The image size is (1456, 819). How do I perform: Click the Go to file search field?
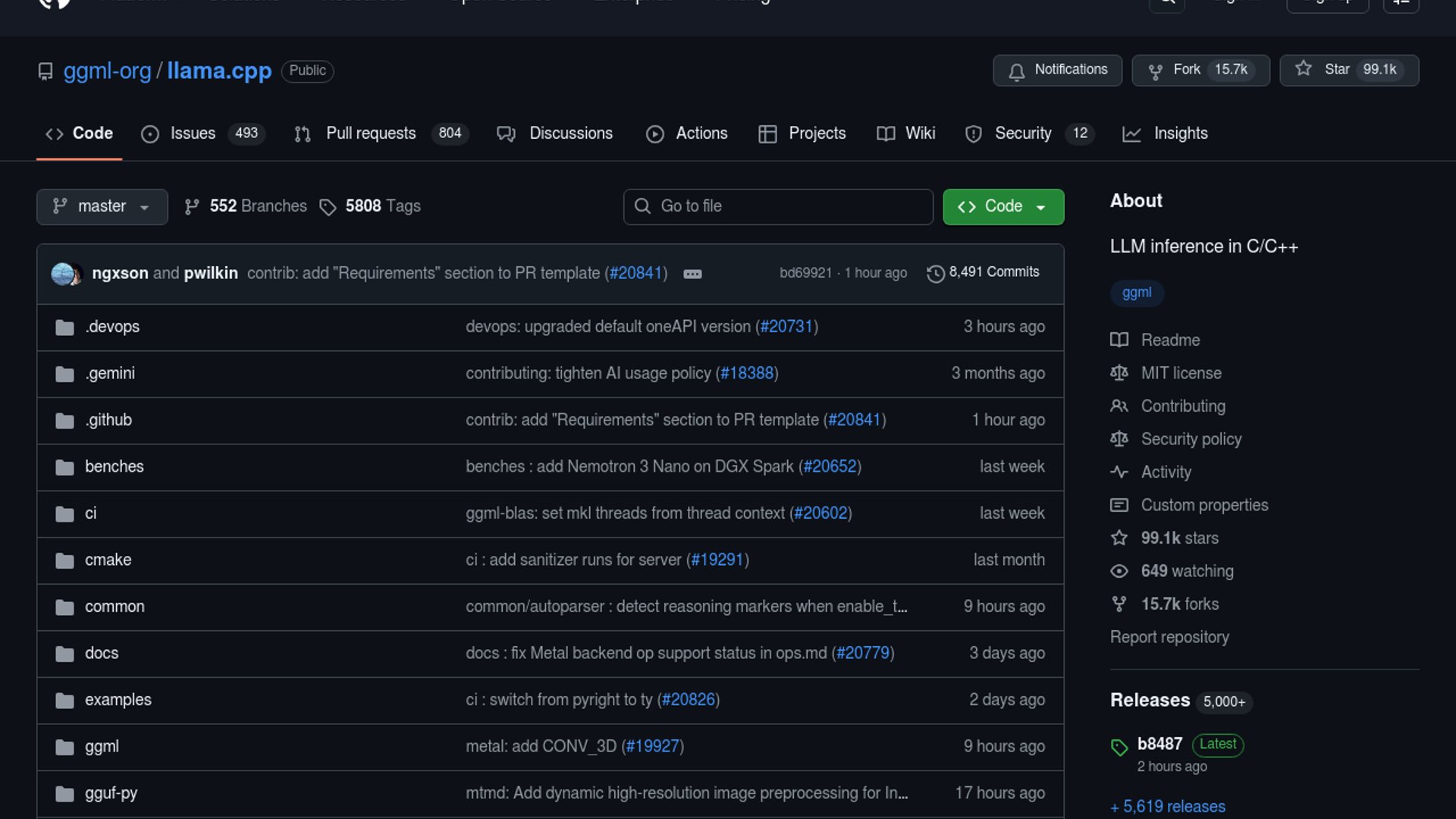(778, 206)
